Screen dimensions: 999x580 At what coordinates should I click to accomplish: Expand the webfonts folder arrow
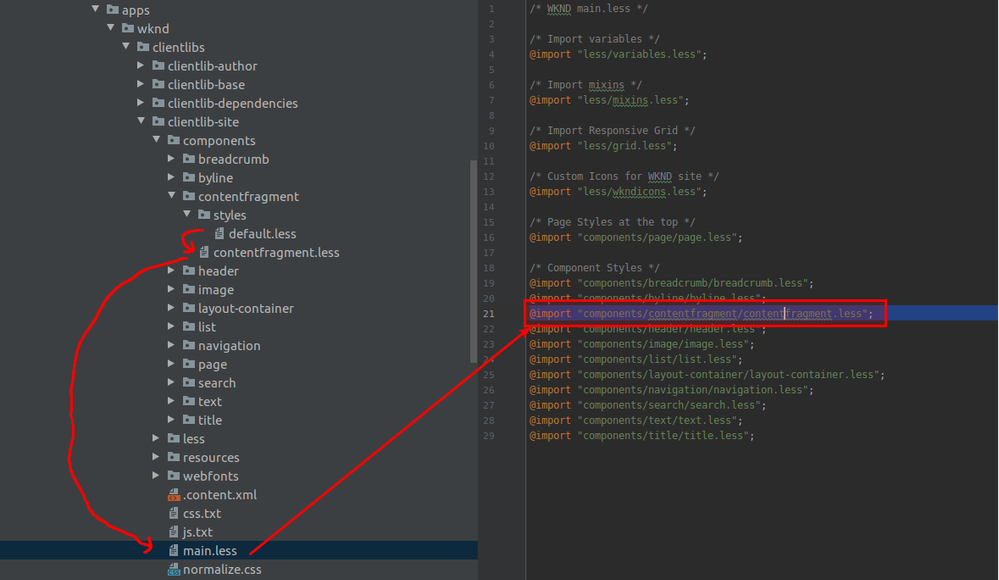(x=157, y=476)
